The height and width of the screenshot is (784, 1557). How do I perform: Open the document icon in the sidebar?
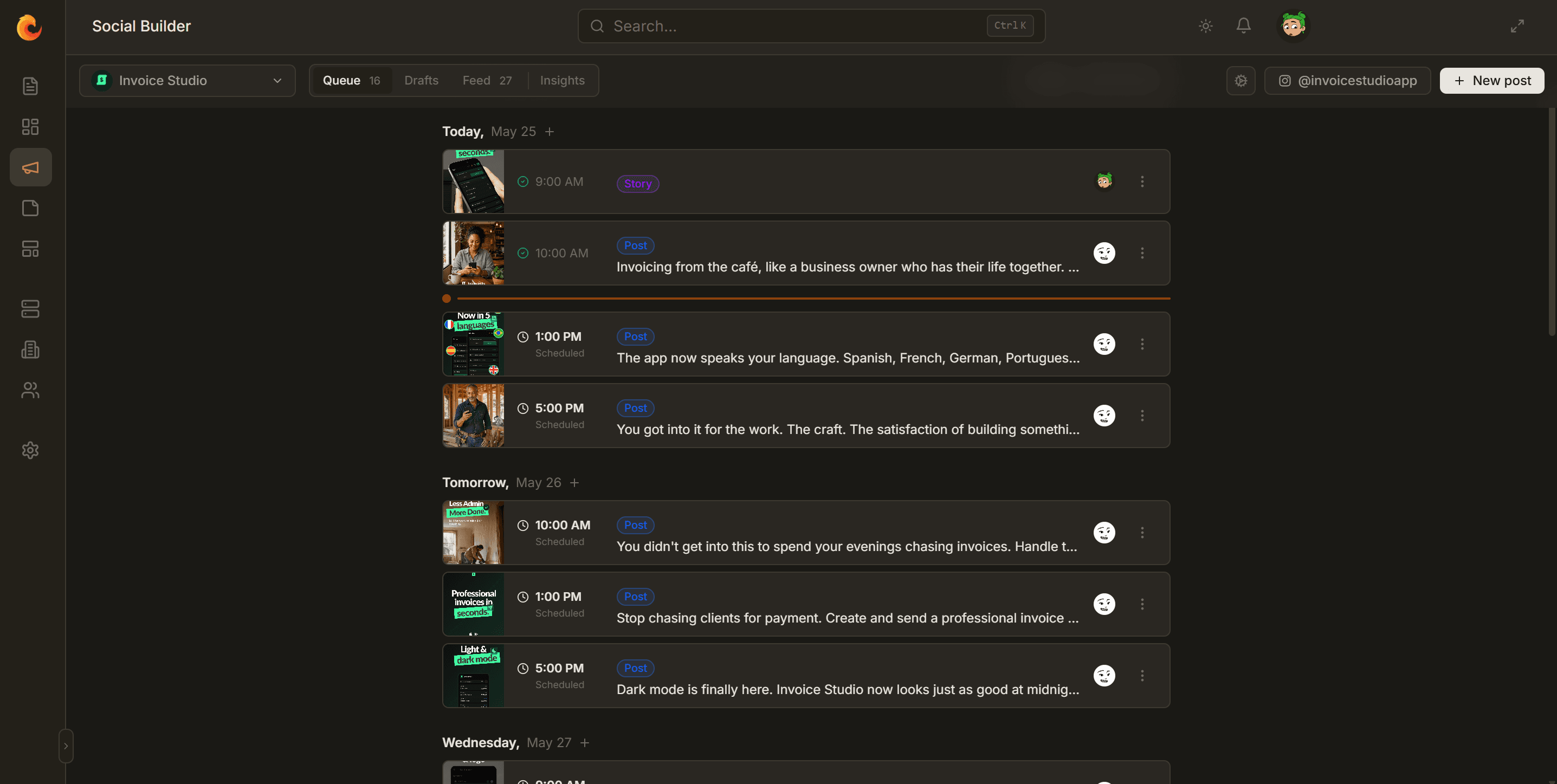(30, 87)
